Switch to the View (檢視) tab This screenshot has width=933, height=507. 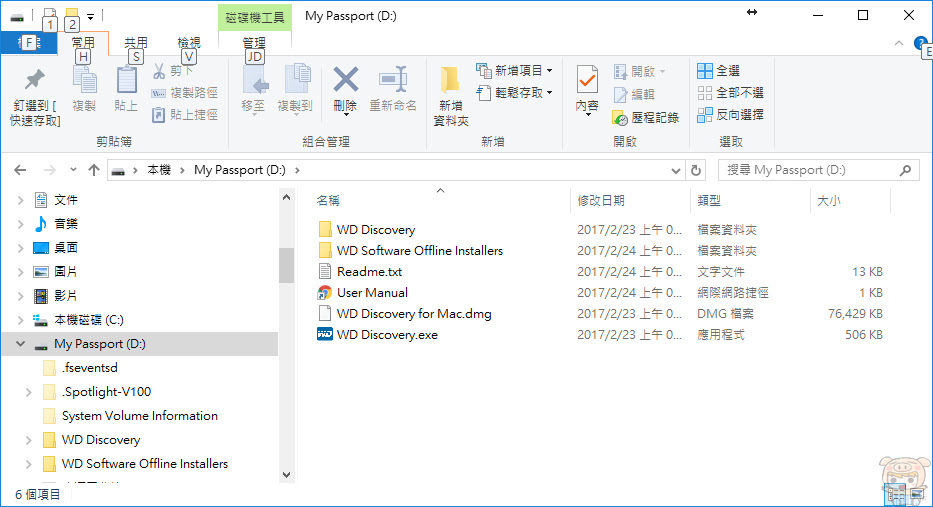189,43
